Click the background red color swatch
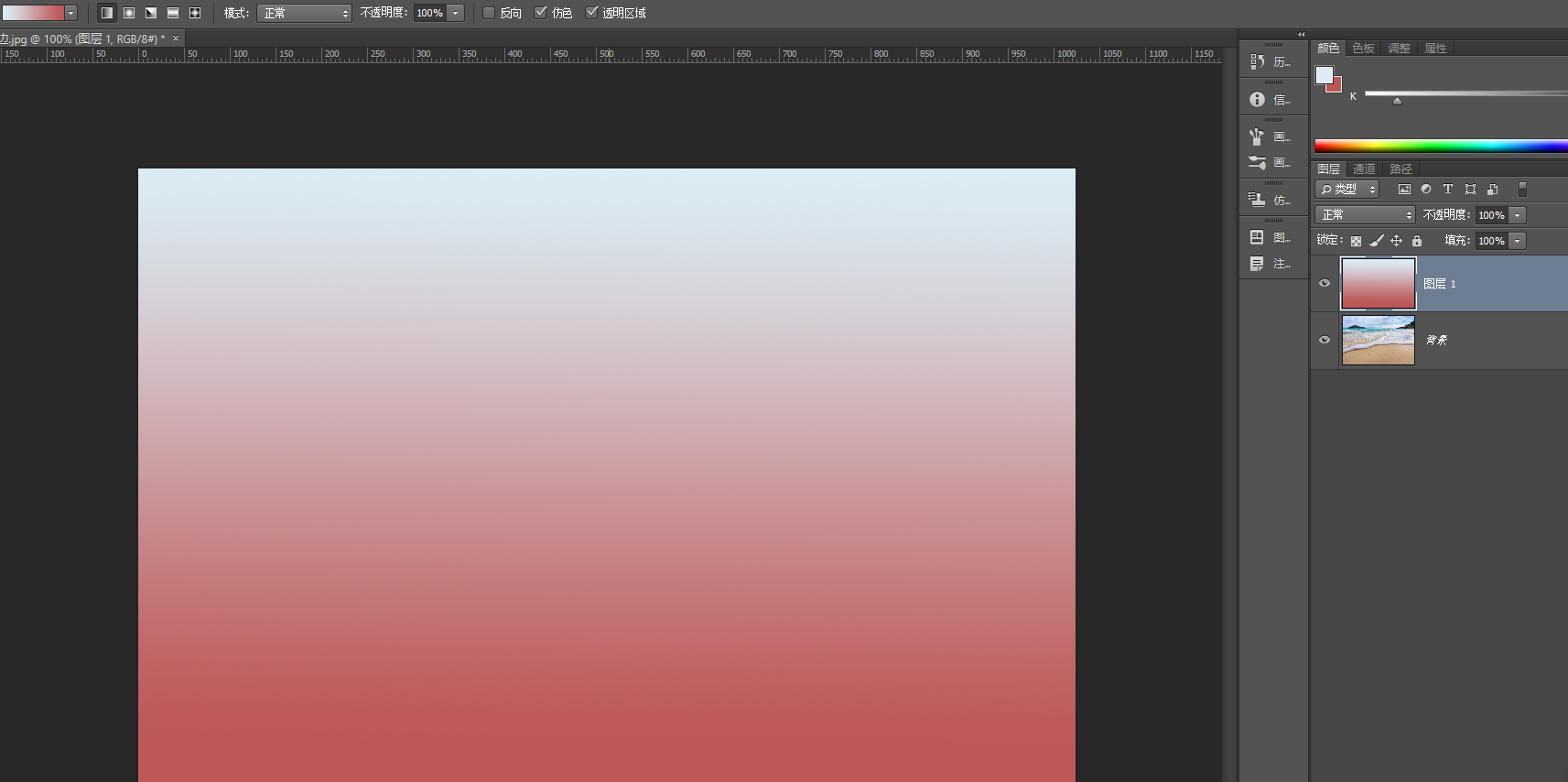The image size is (1568, 782). [1336, 86]
